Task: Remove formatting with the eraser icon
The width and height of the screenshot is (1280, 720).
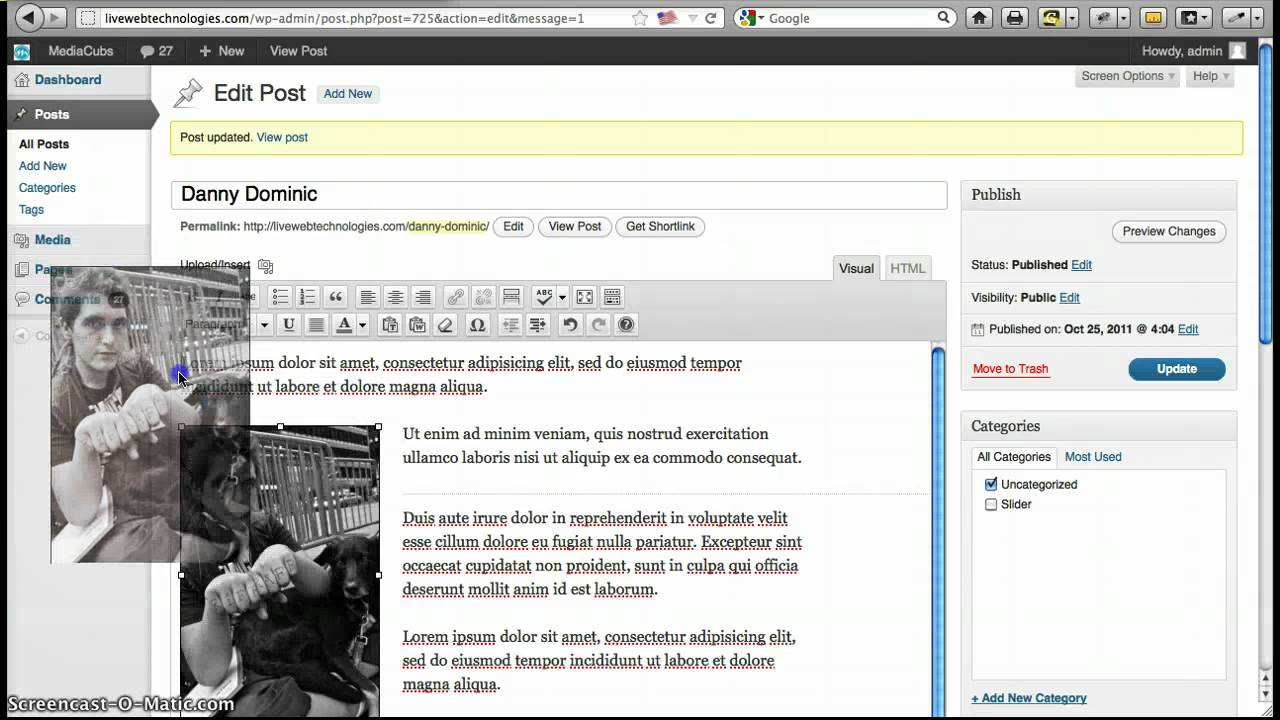Action: 446,324
